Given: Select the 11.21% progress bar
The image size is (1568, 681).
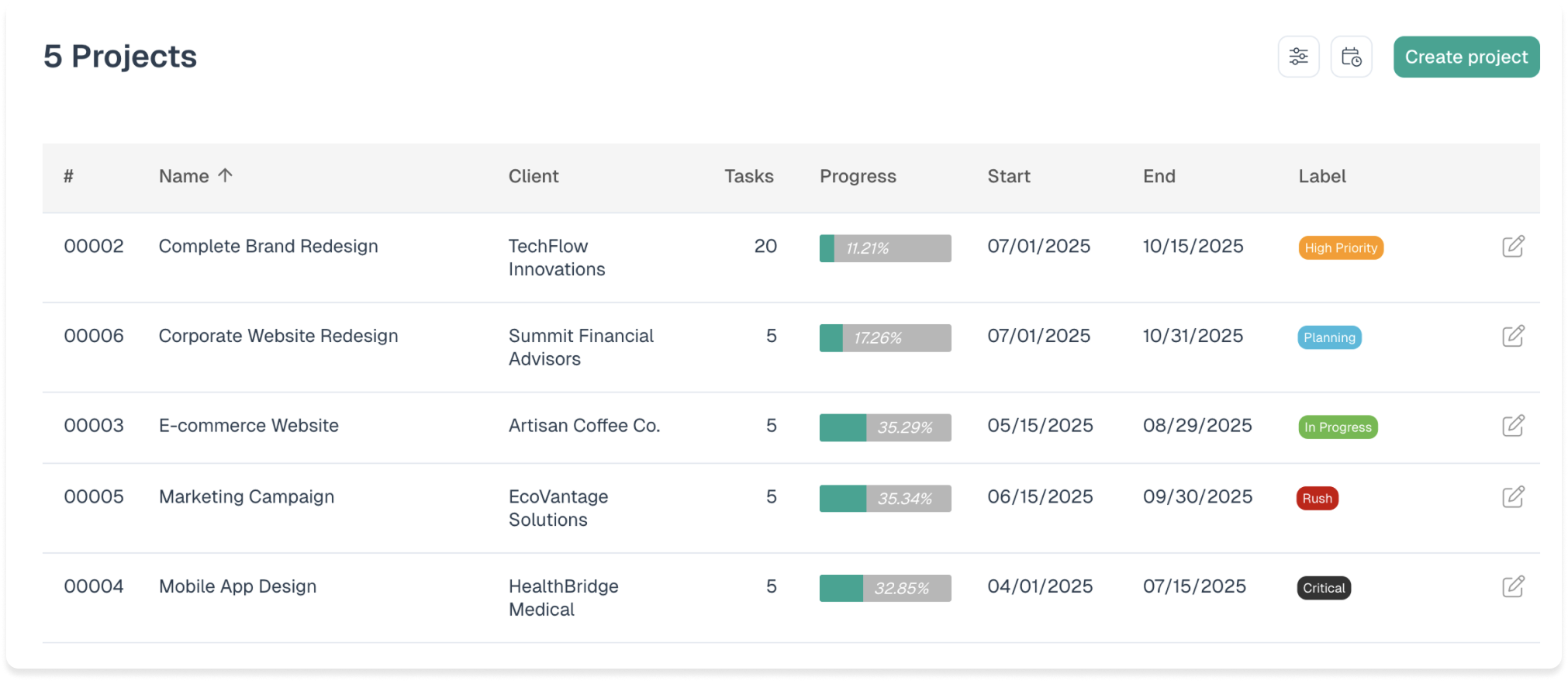Looking at the screenshot, I should (885, 248).
